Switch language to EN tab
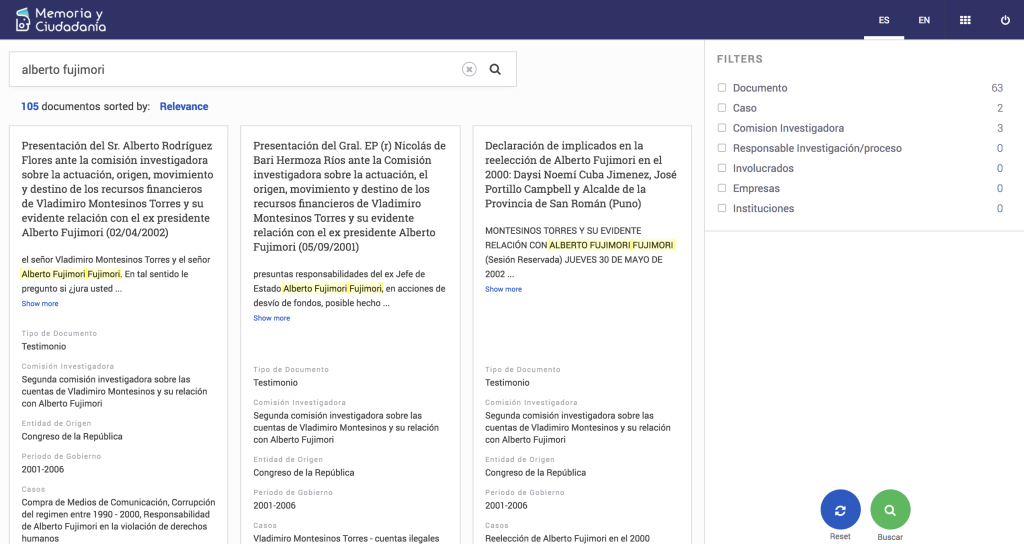Image resolution: width=1024 pixels, height=544 pixels. (x=924, y=20)
